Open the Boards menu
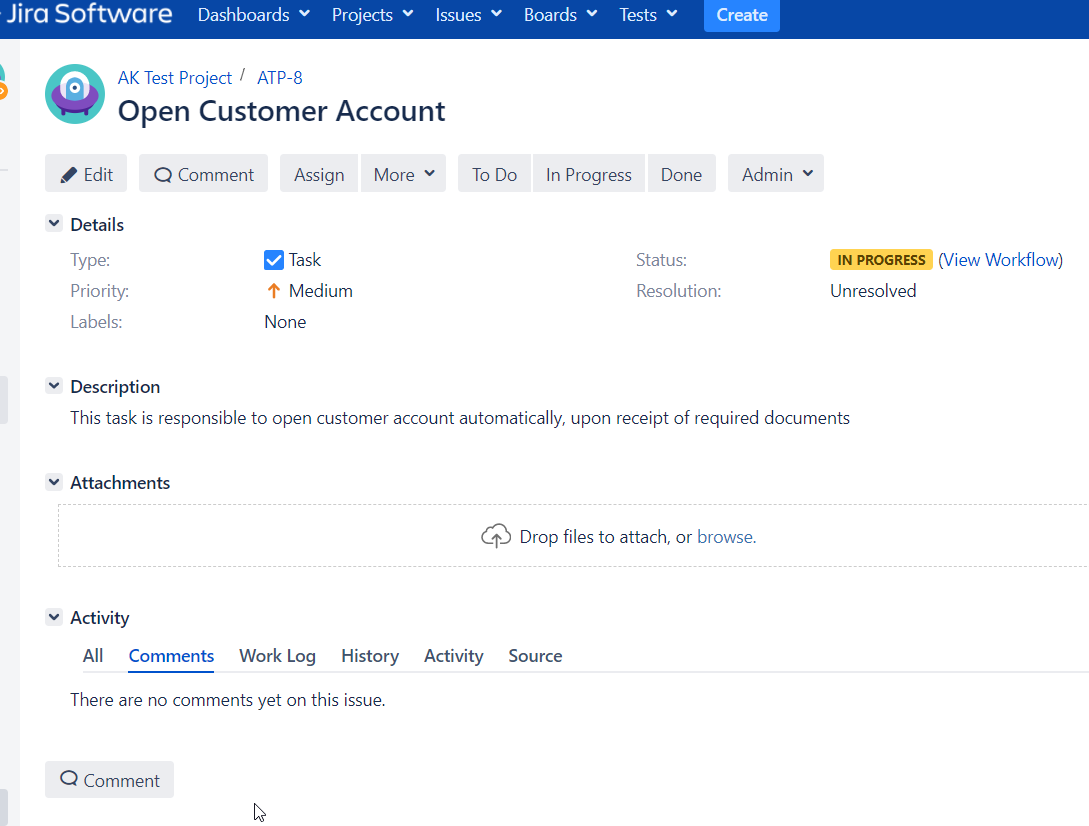1089x826 pixels. 560,15
